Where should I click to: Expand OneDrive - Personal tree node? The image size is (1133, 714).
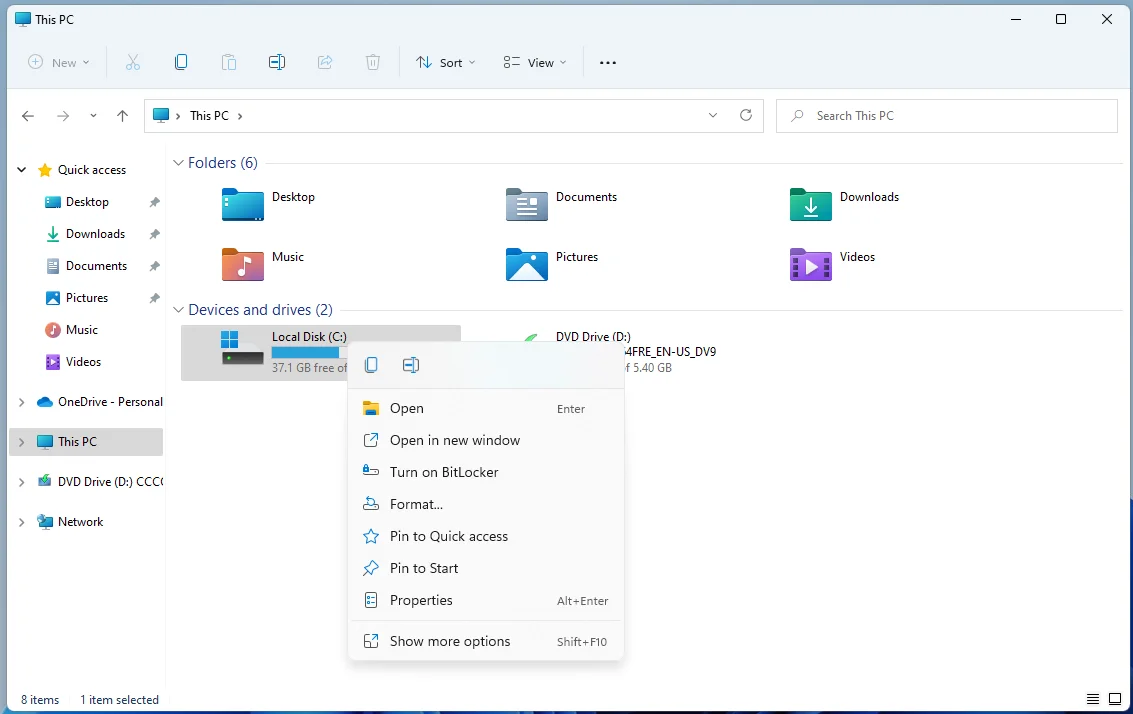[22, 402]
